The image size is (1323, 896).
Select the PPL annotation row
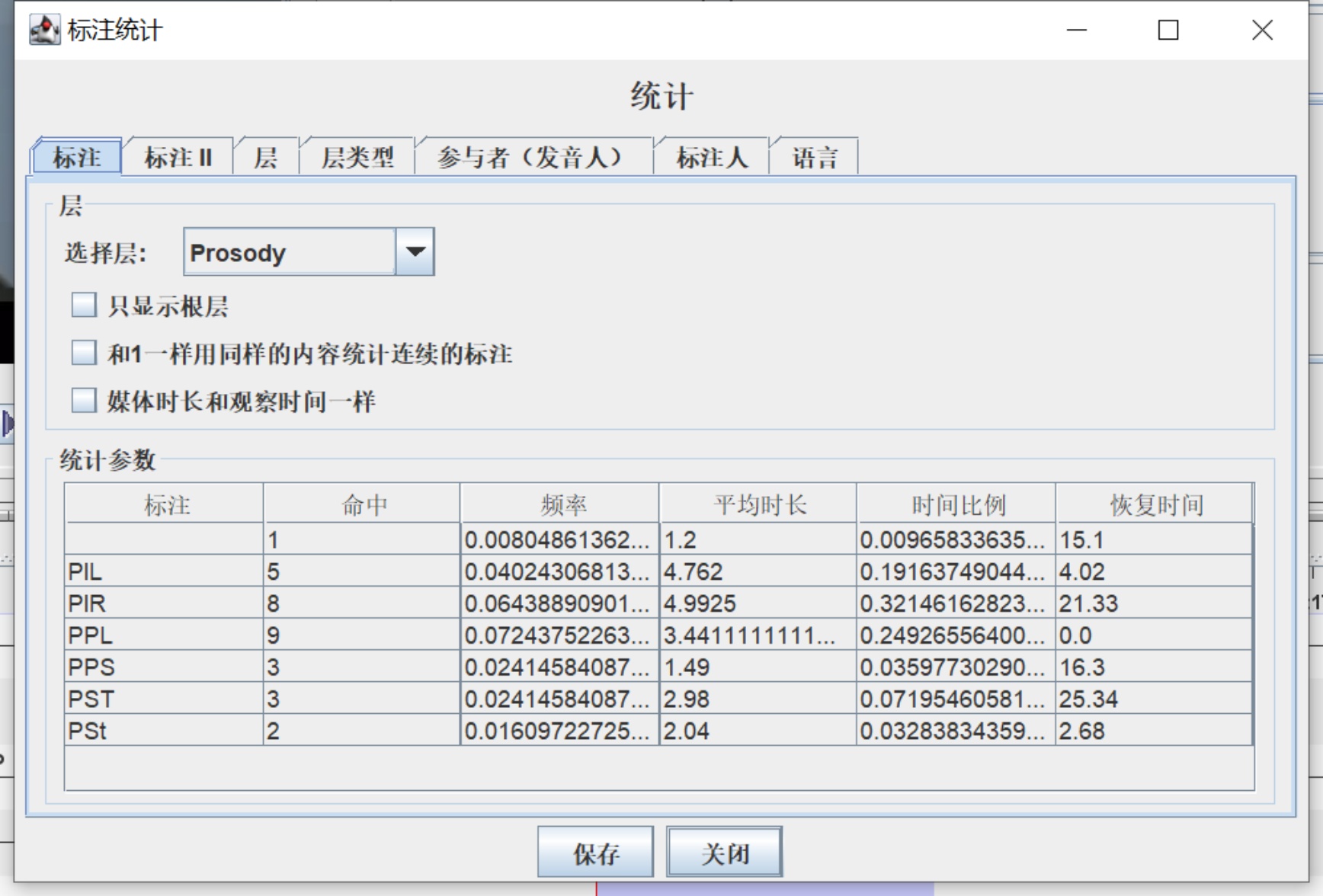[x=164, y=635]
